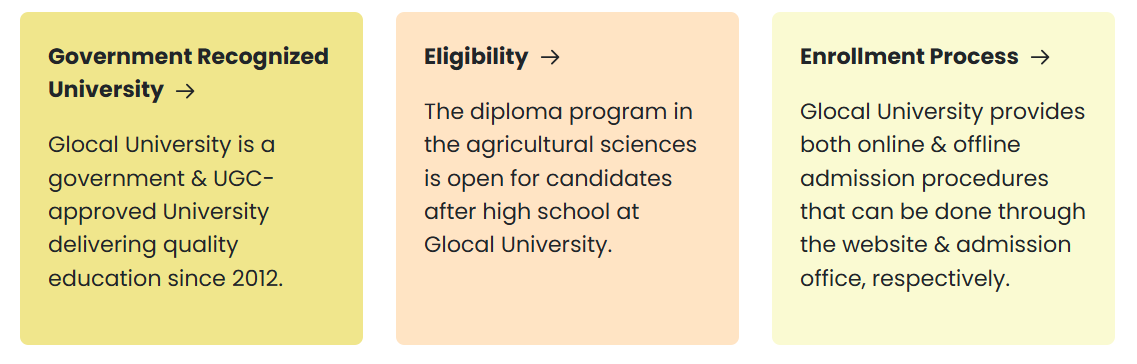Click the arrow next to Government Recognized University
The width and height of the screenshot is (1137, 364).
click(x=186, y=91)
